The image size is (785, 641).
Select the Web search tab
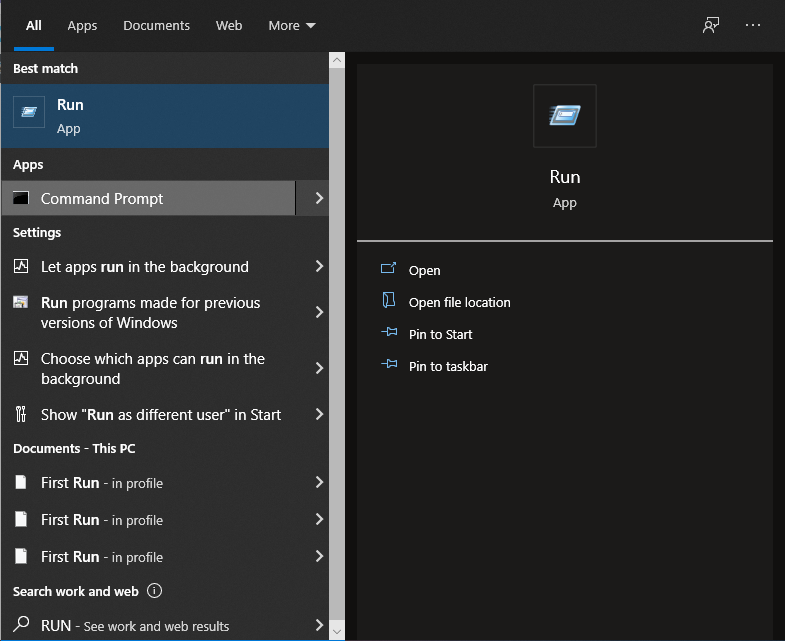[229, 26]
